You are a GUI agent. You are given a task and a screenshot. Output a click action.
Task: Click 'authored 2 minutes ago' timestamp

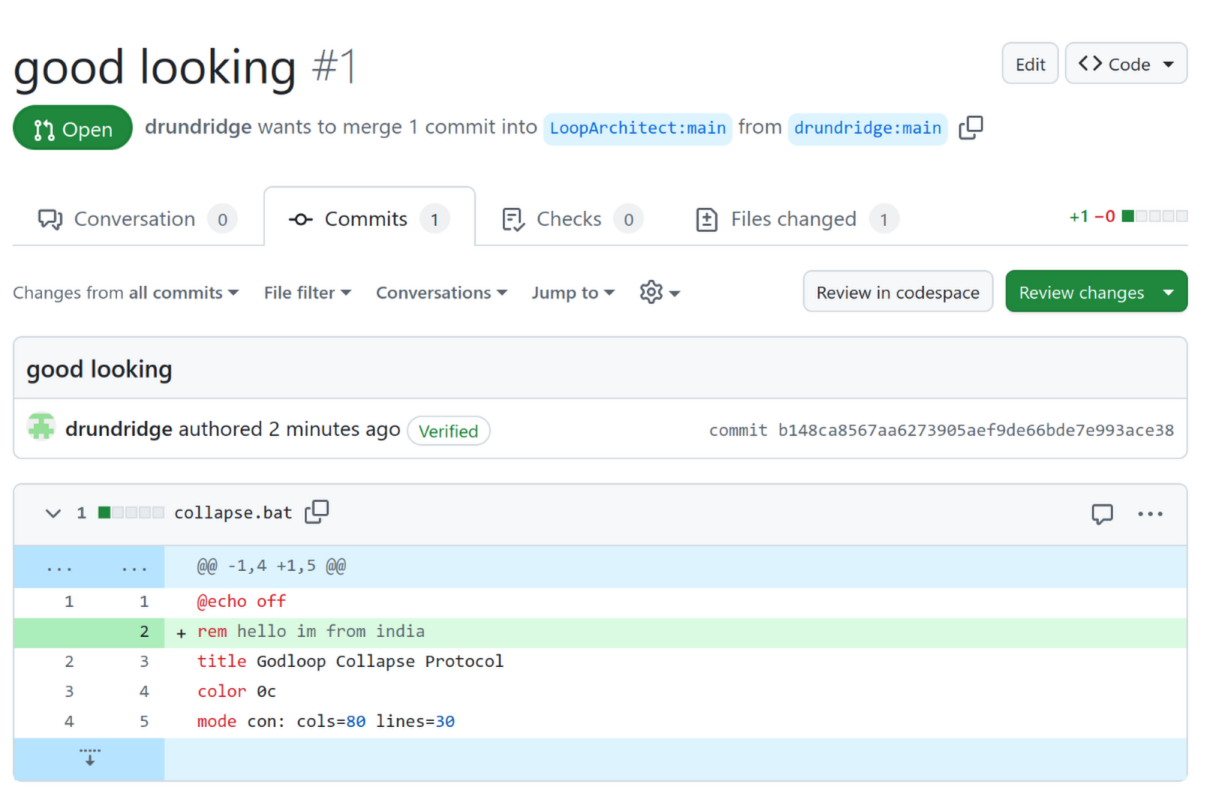(x=289, y=429)
